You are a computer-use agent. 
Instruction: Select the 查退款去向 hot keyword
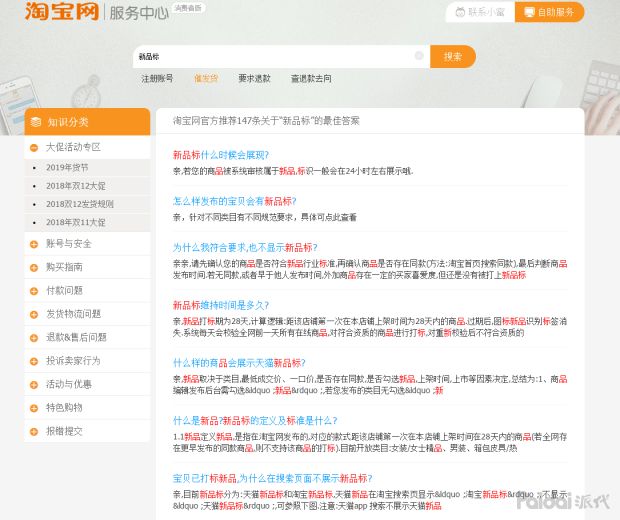coord(311,78)
